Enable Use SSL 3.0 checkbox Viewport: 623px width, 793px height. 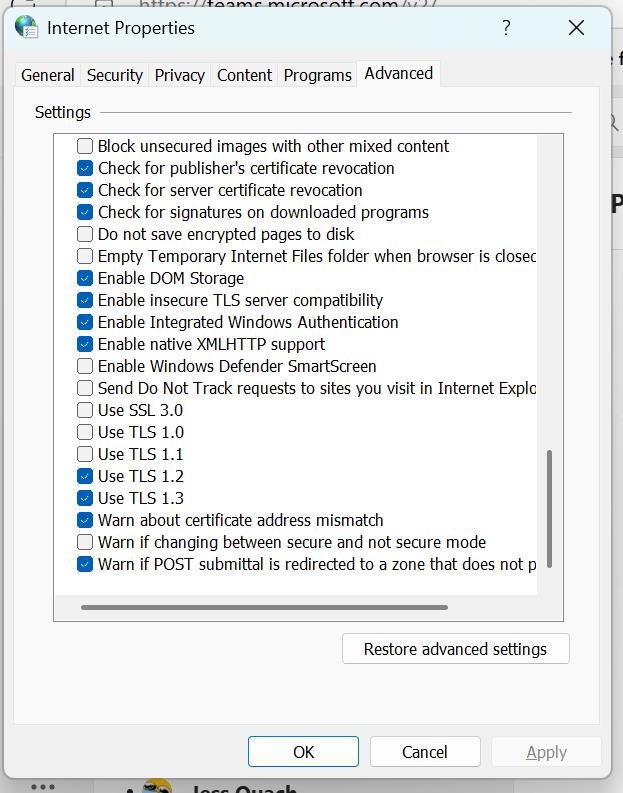85,410
